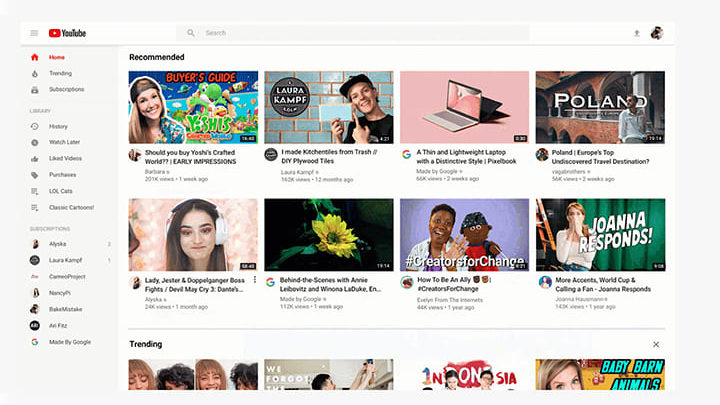Open the three-dot menu on Lady, Jester video

(255, 280)
